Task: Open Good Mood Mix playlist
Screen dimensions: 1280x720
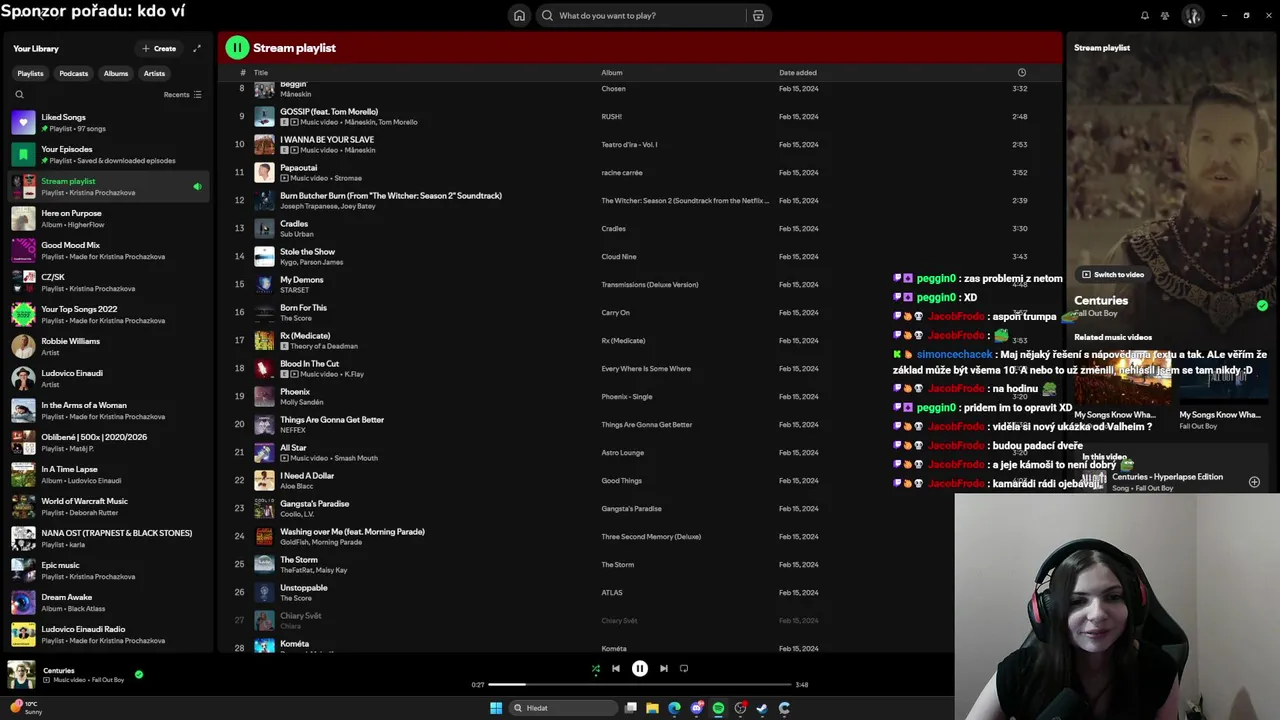Action: pos(110,250)
